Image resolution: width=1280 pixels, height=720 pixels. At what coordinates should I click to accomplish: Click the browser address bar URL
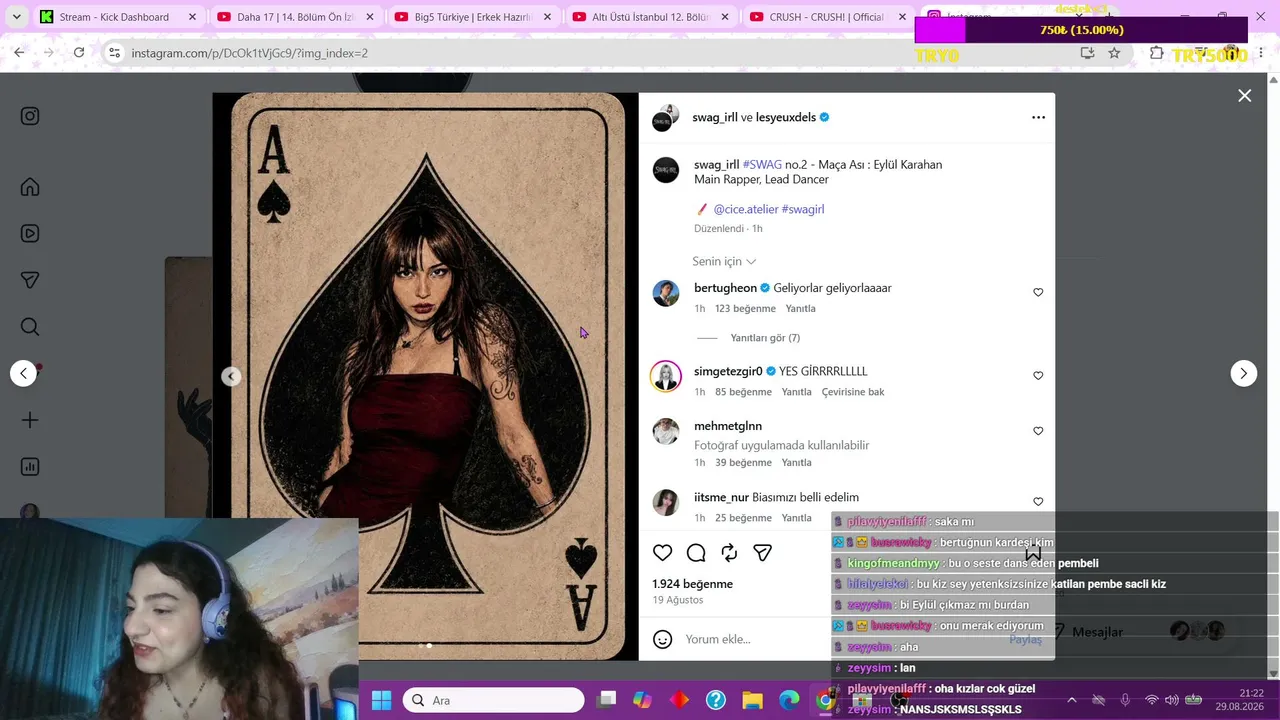pyautogui.click(x=250, y=53)
